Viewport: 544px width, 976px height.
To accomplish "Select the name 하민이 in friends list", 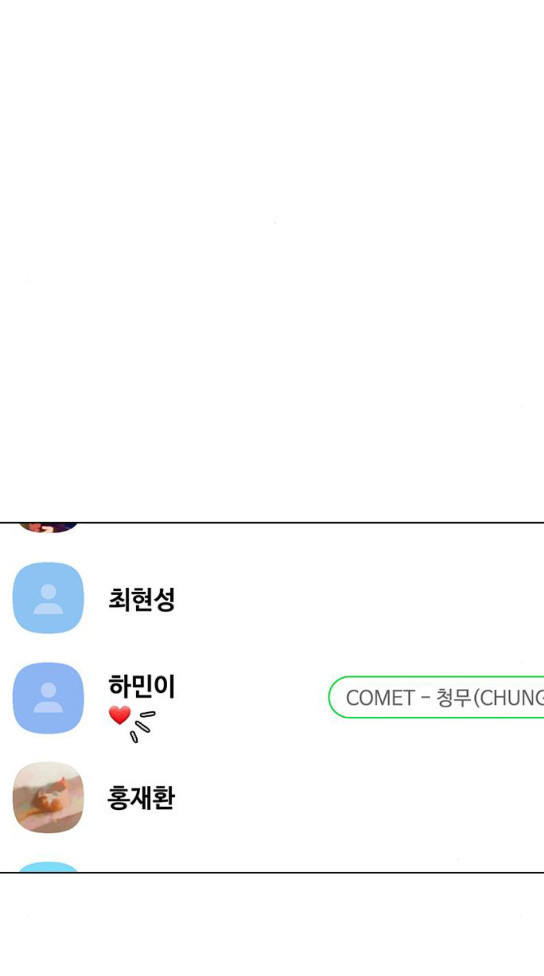I will point(142,687).
